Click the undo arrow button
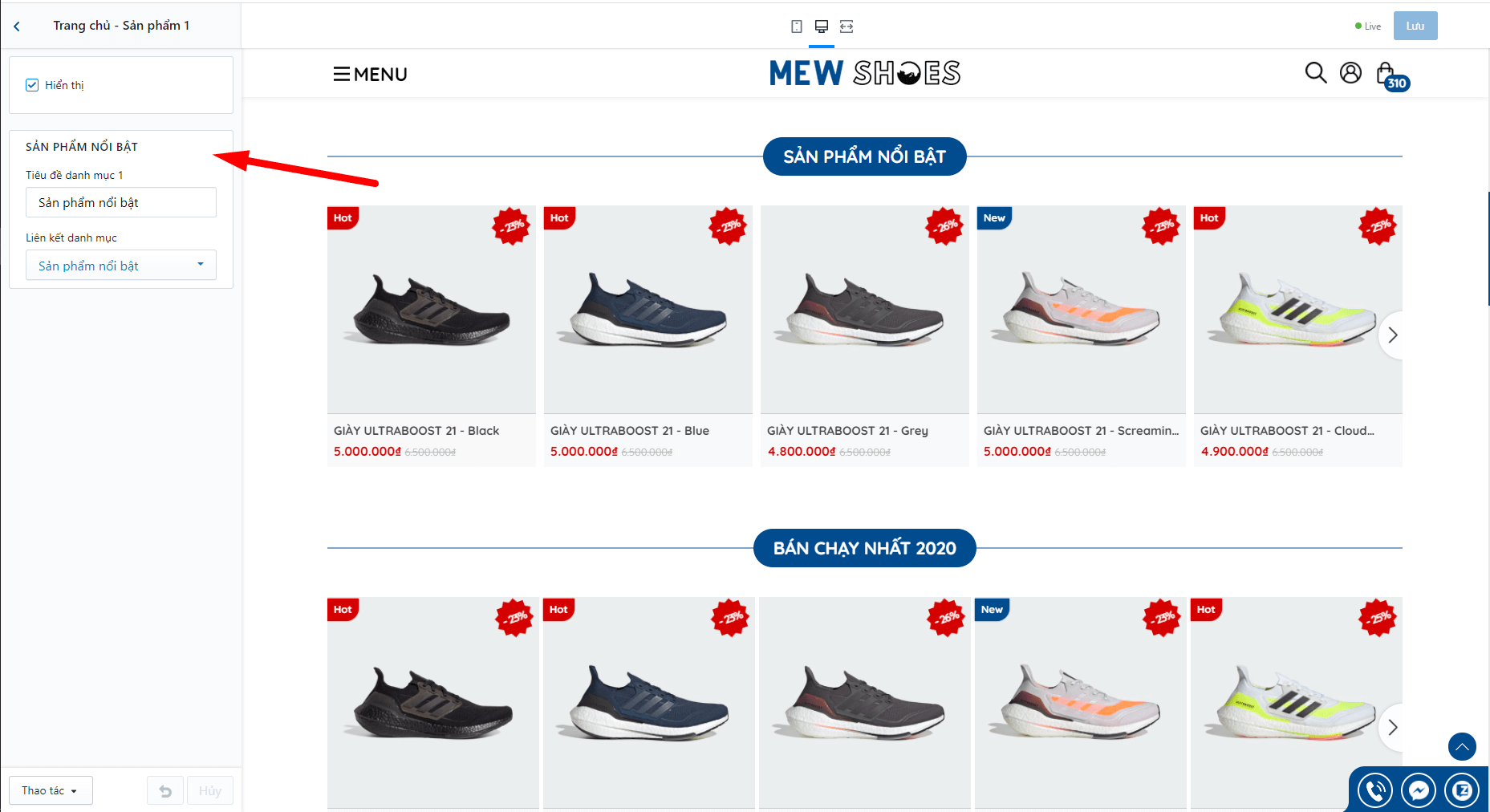 point(165,791)
